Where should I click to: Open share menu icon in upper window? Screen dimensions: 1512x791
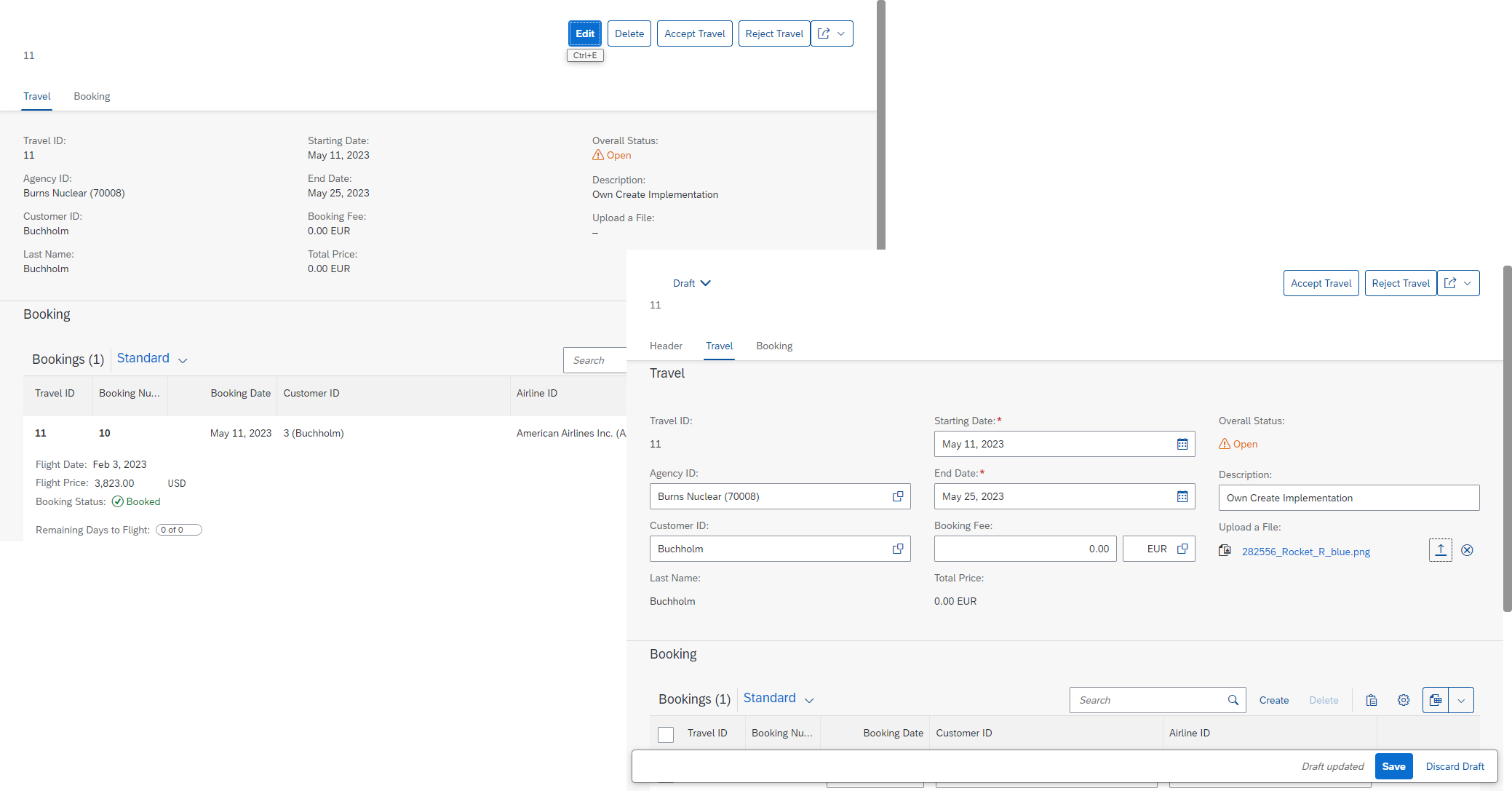[824, 33]
